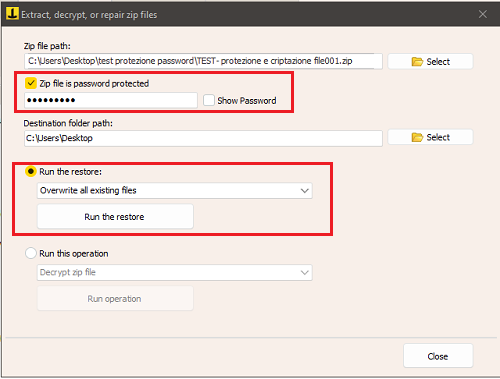Click the Run operation button
This screenshot has height=379, width=500.
[x=115, y=298]
